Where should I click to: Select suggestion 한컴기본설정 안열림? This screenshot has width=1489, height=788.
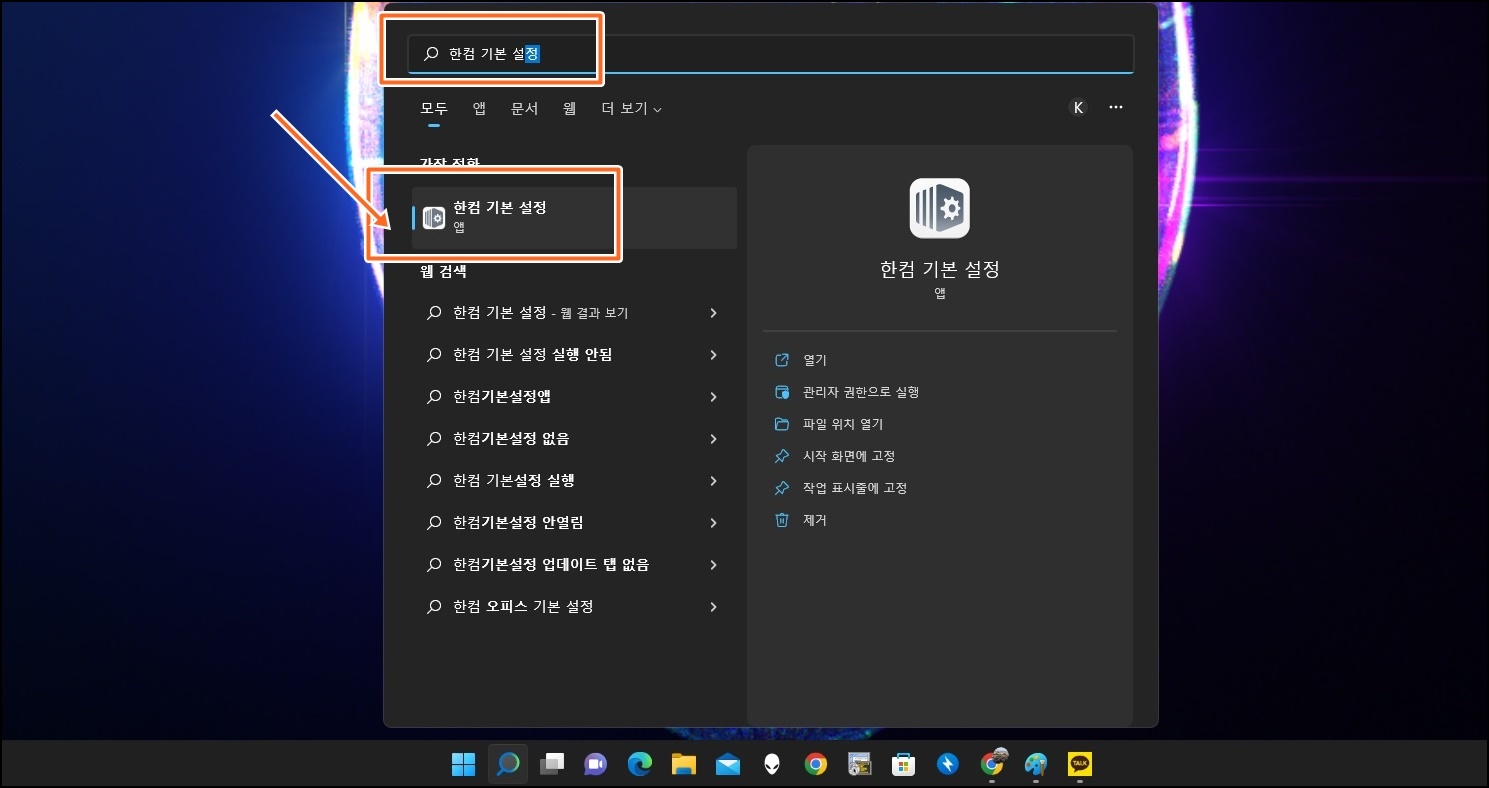(x=574, y=523)
